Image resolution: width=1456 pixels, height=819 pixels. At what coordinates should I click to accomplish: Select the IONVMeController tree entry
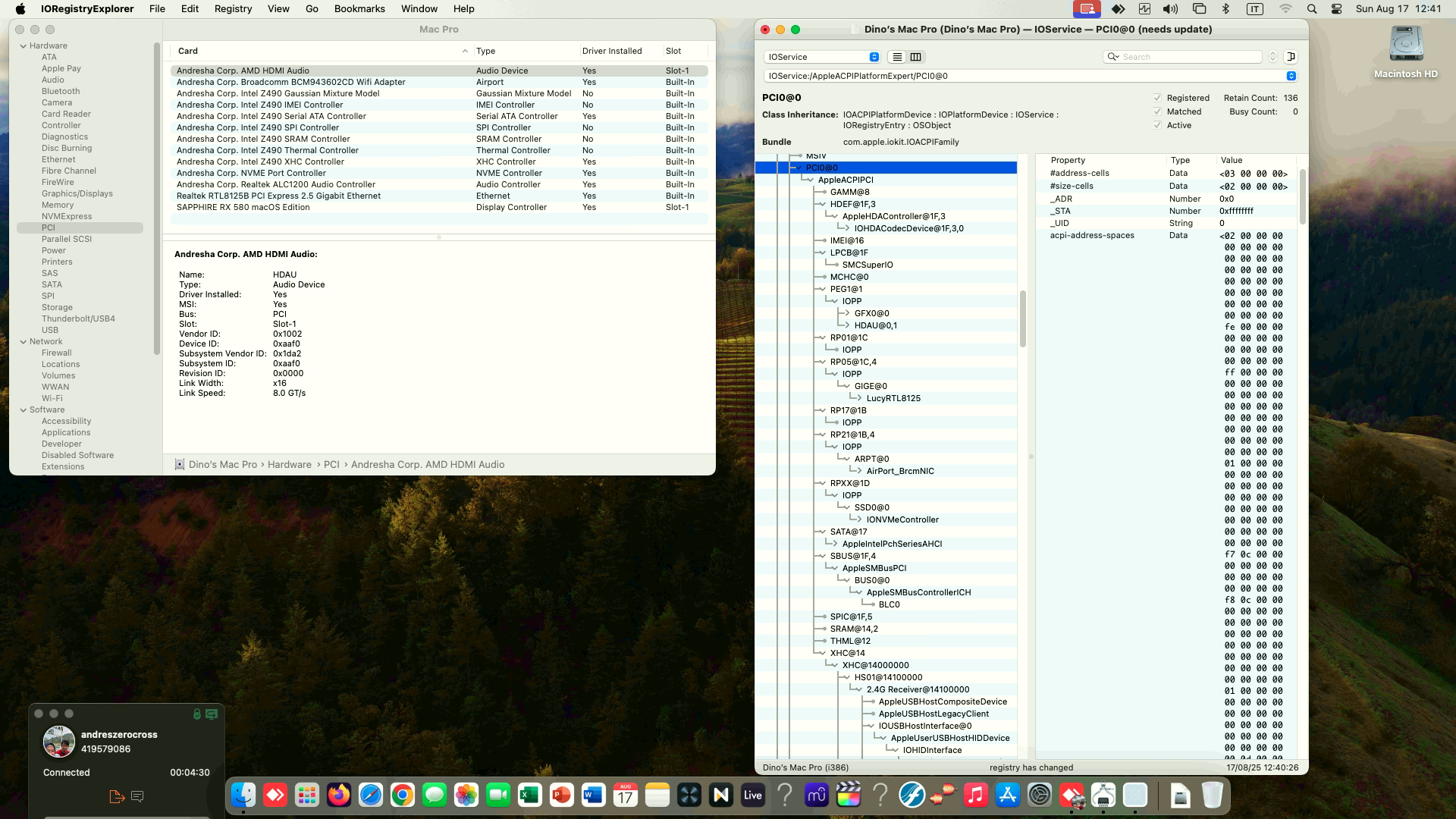pos(902,519)
